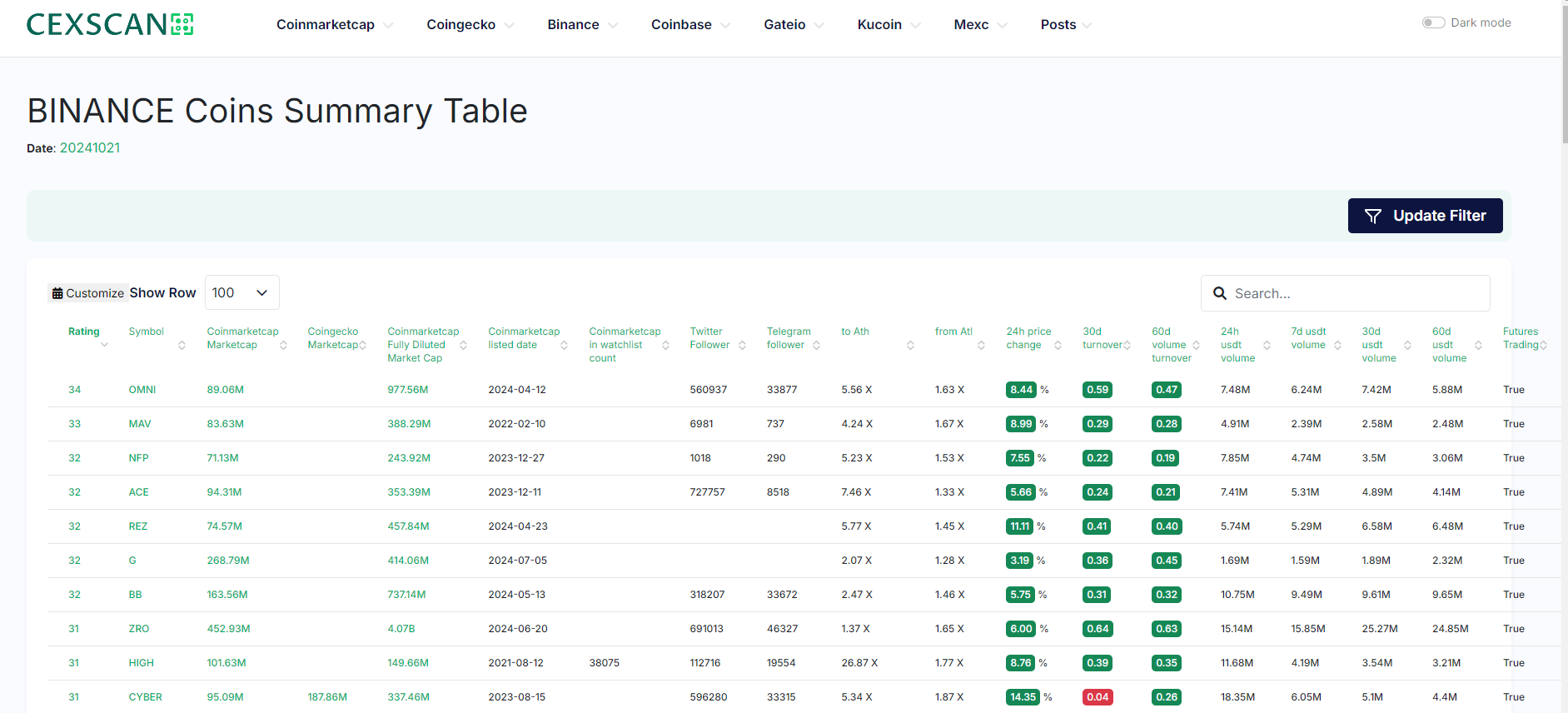Screen dimensions: 1568x713
Task: Sort by 30d turnover arrows
Action: pos(1127,345)
